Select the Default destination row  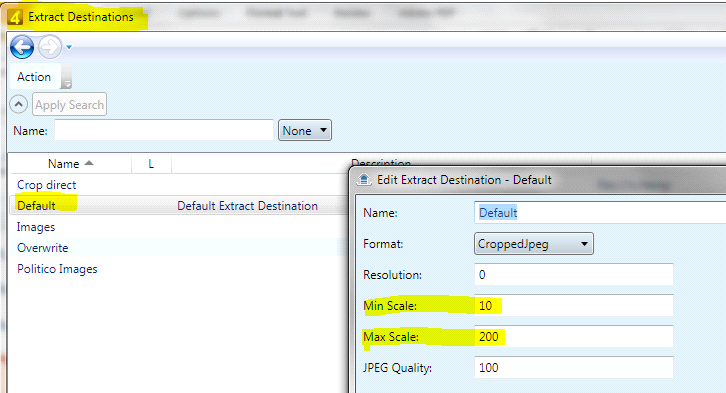pos(178,205)
